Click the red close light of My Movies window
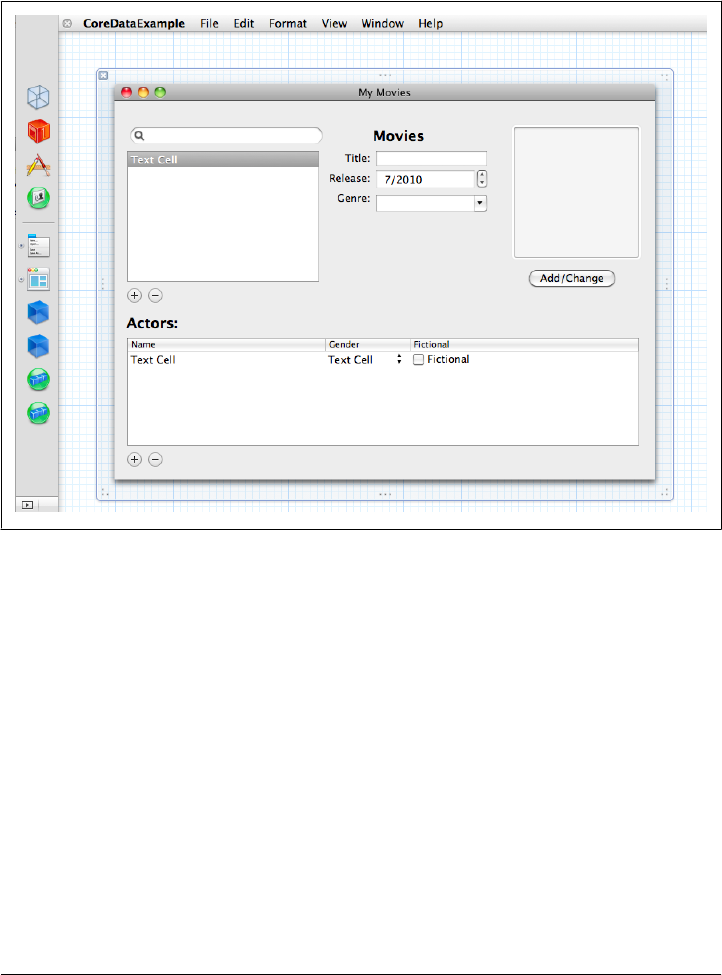The width and height of the screenshot is (722, 975). [x=126, y=92]
